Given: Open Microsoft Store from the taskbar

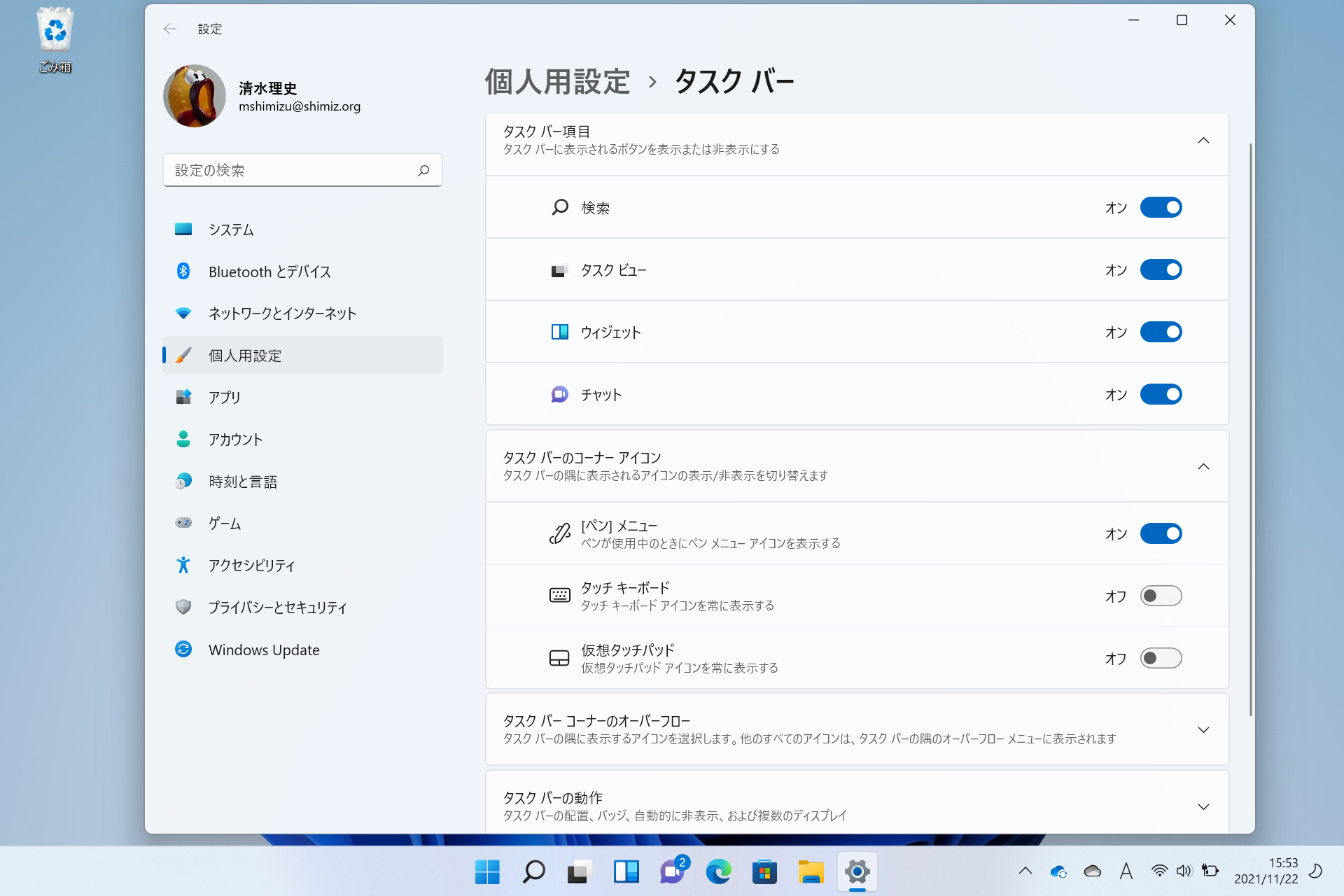Looking at the screenshot, I should pyautogui.click(x=765, y=871).
